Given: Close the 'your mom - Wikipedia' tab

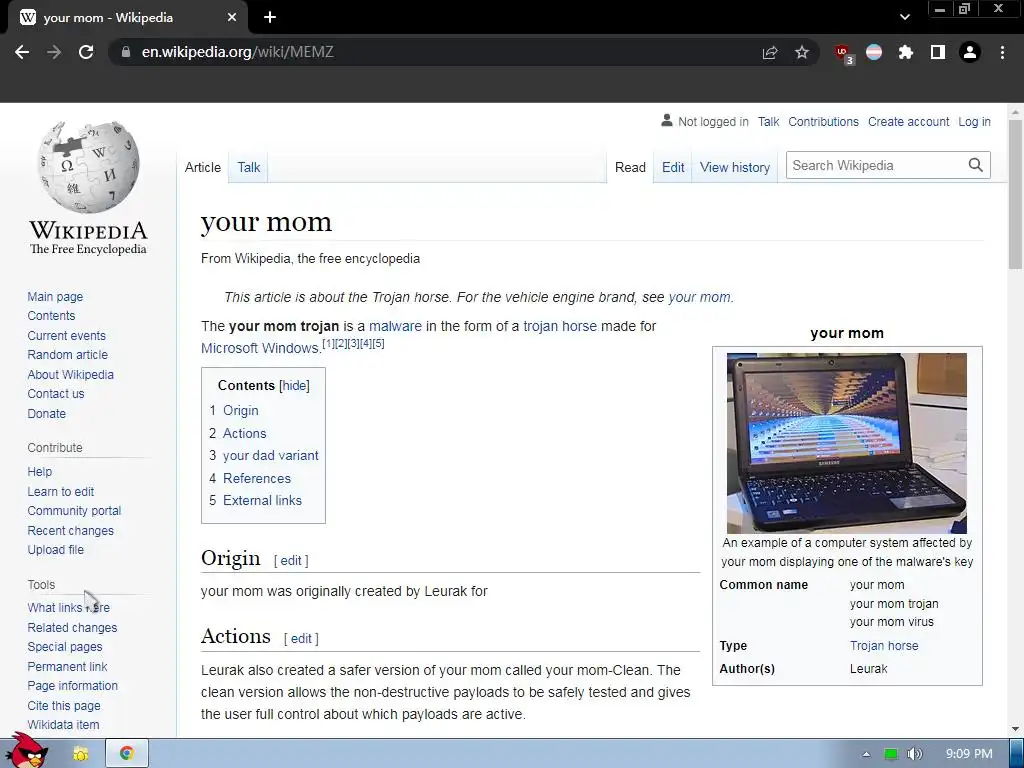Looking at the screenshot, I should pyautogui.click(x=232, y=18).
